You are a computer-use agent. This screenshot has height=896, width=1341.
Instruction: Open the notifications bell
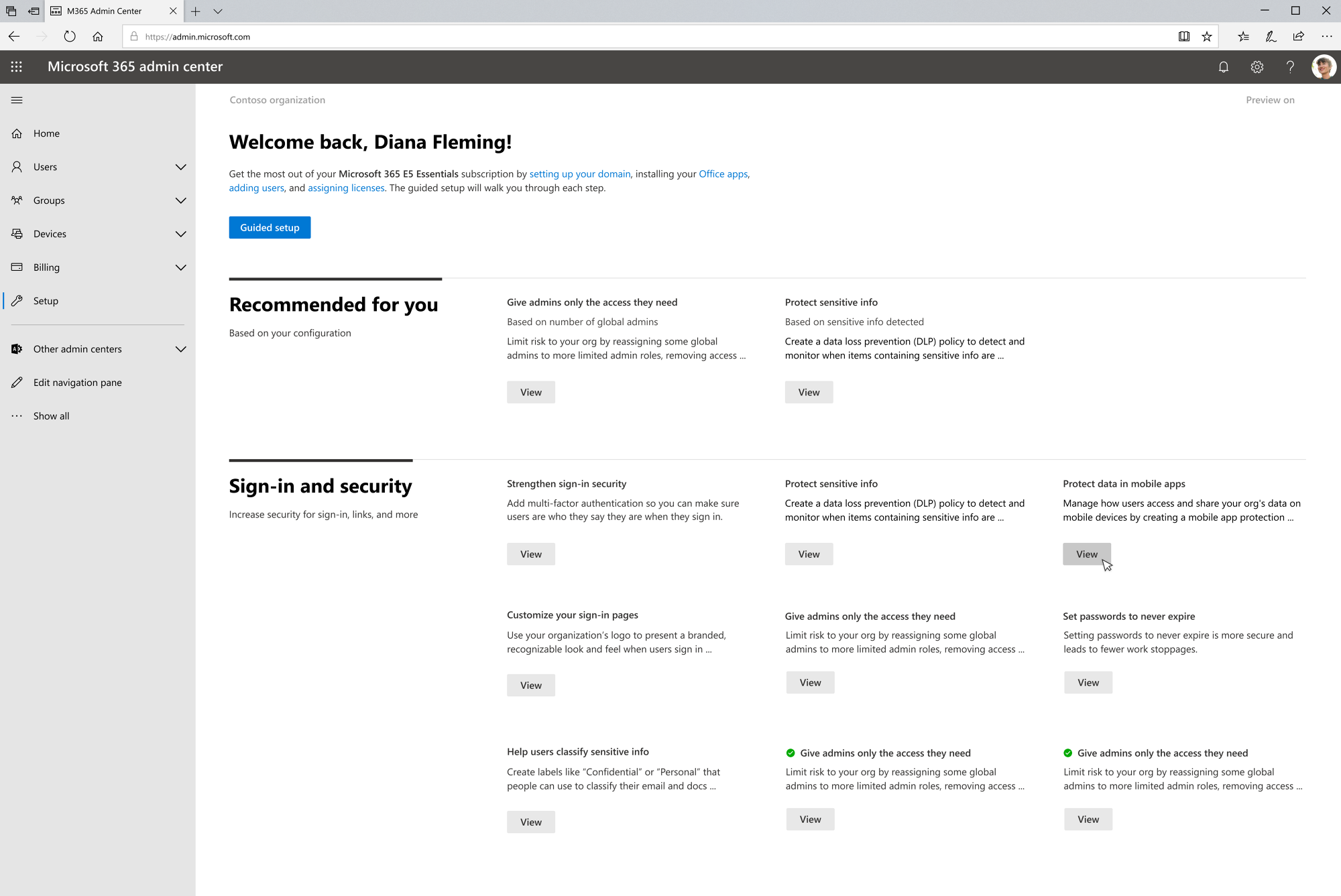coord(1223,66)
